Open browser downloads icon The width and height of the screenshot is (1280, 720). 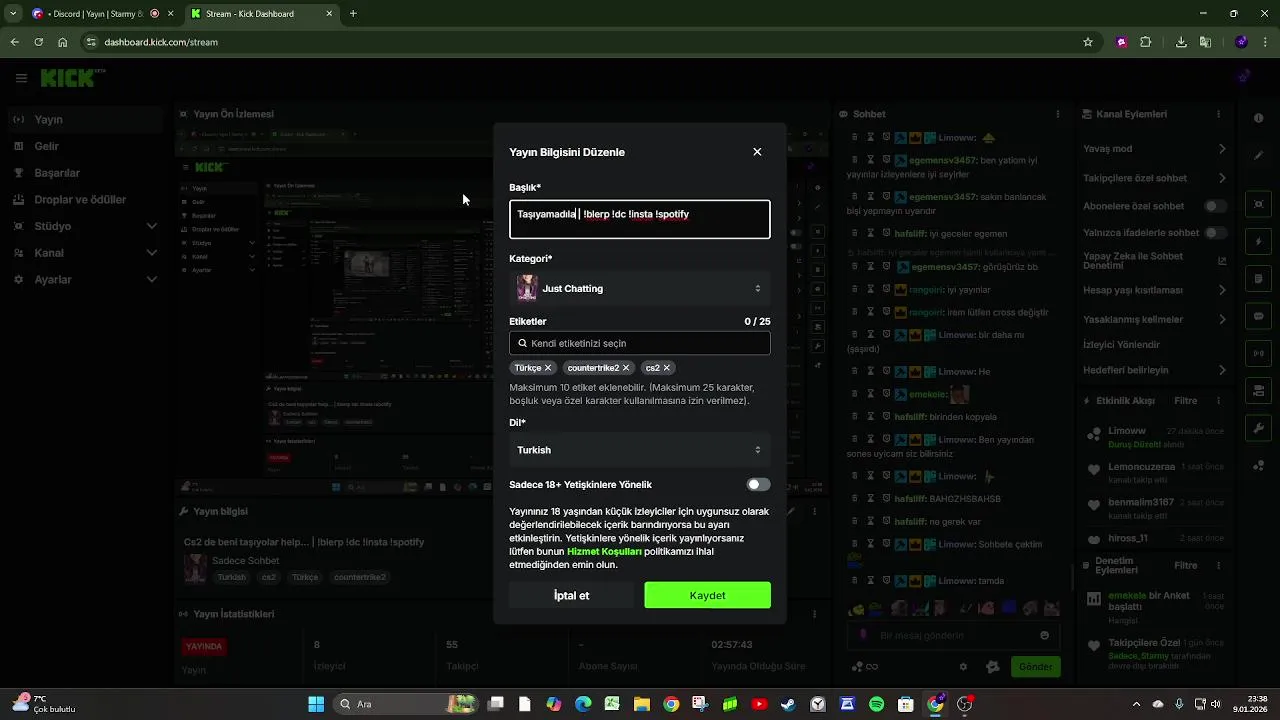pyautogui.click(x=1181, y=42)
